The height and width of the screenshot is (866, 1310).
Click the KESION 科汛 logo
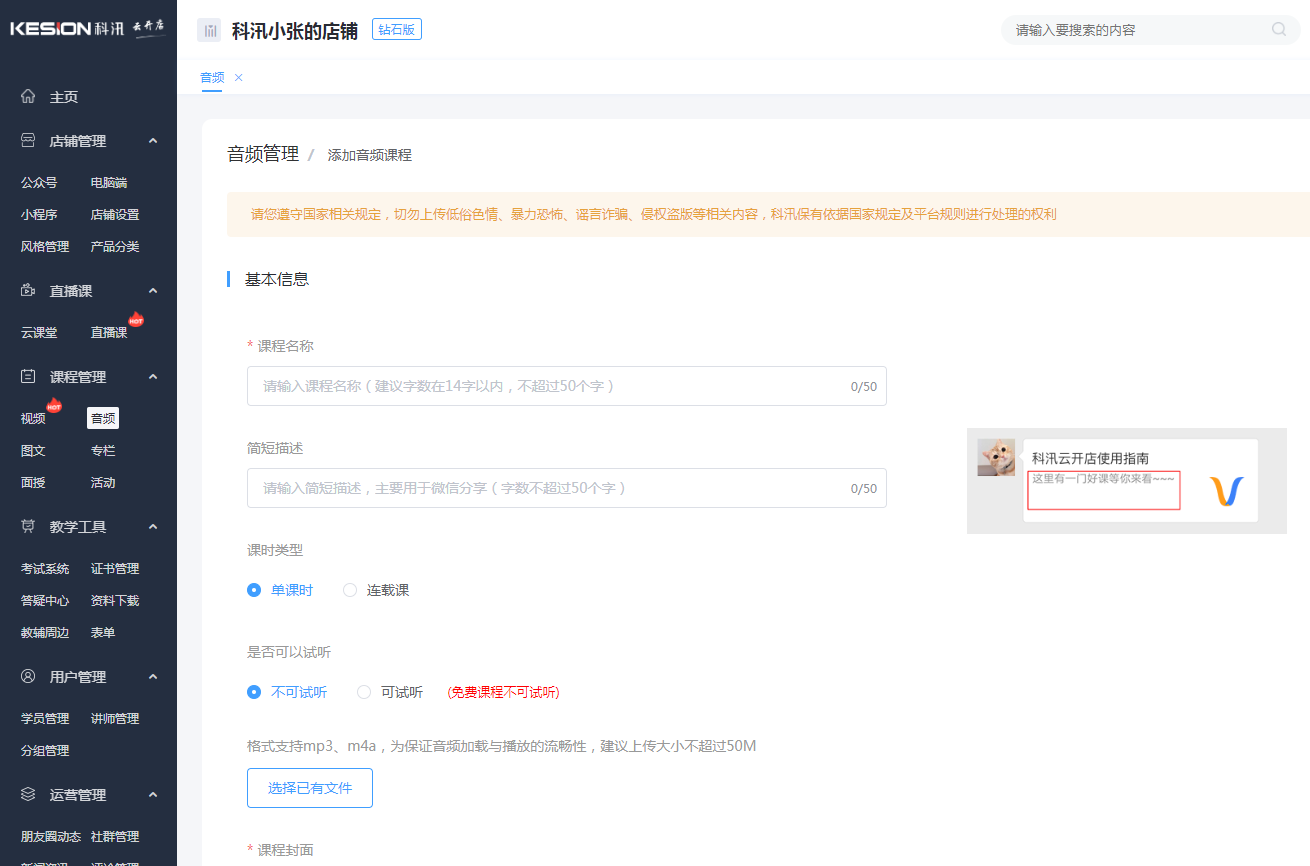pos(88,29)
